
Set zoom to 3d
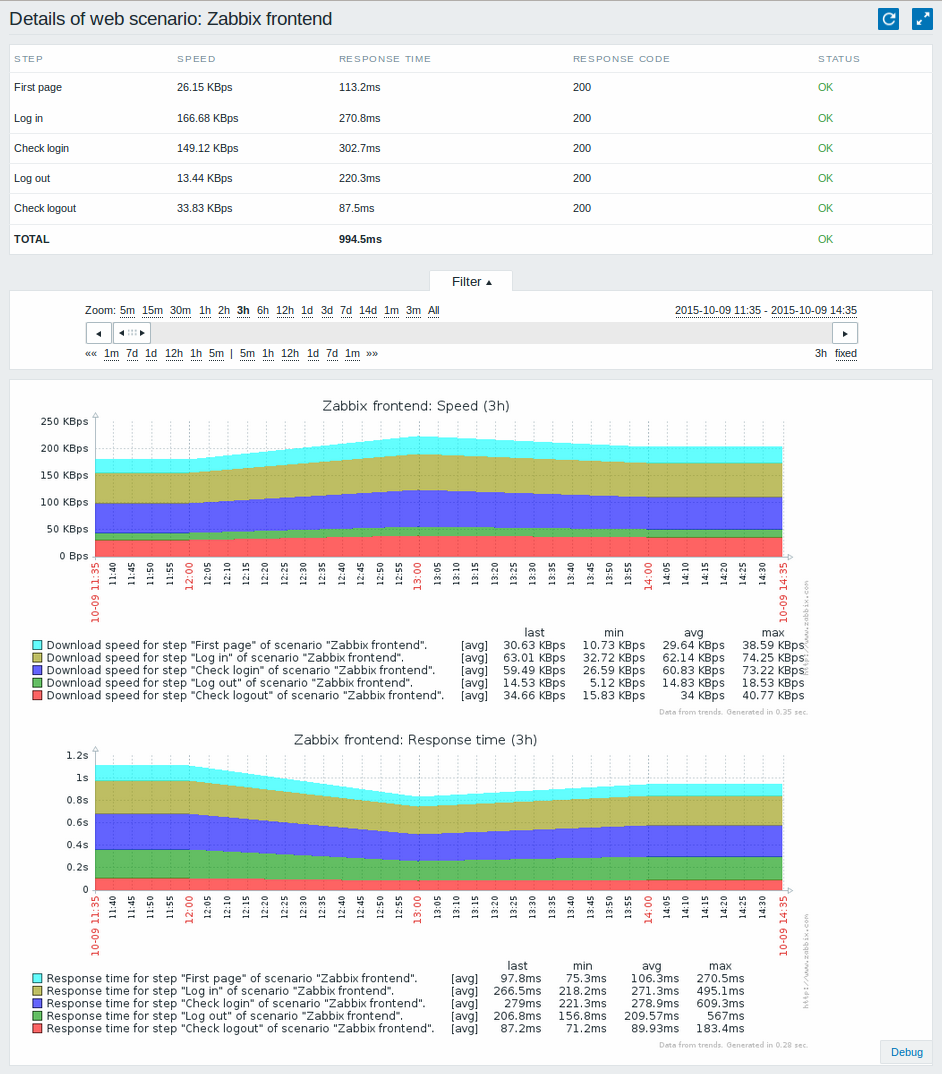327,310
